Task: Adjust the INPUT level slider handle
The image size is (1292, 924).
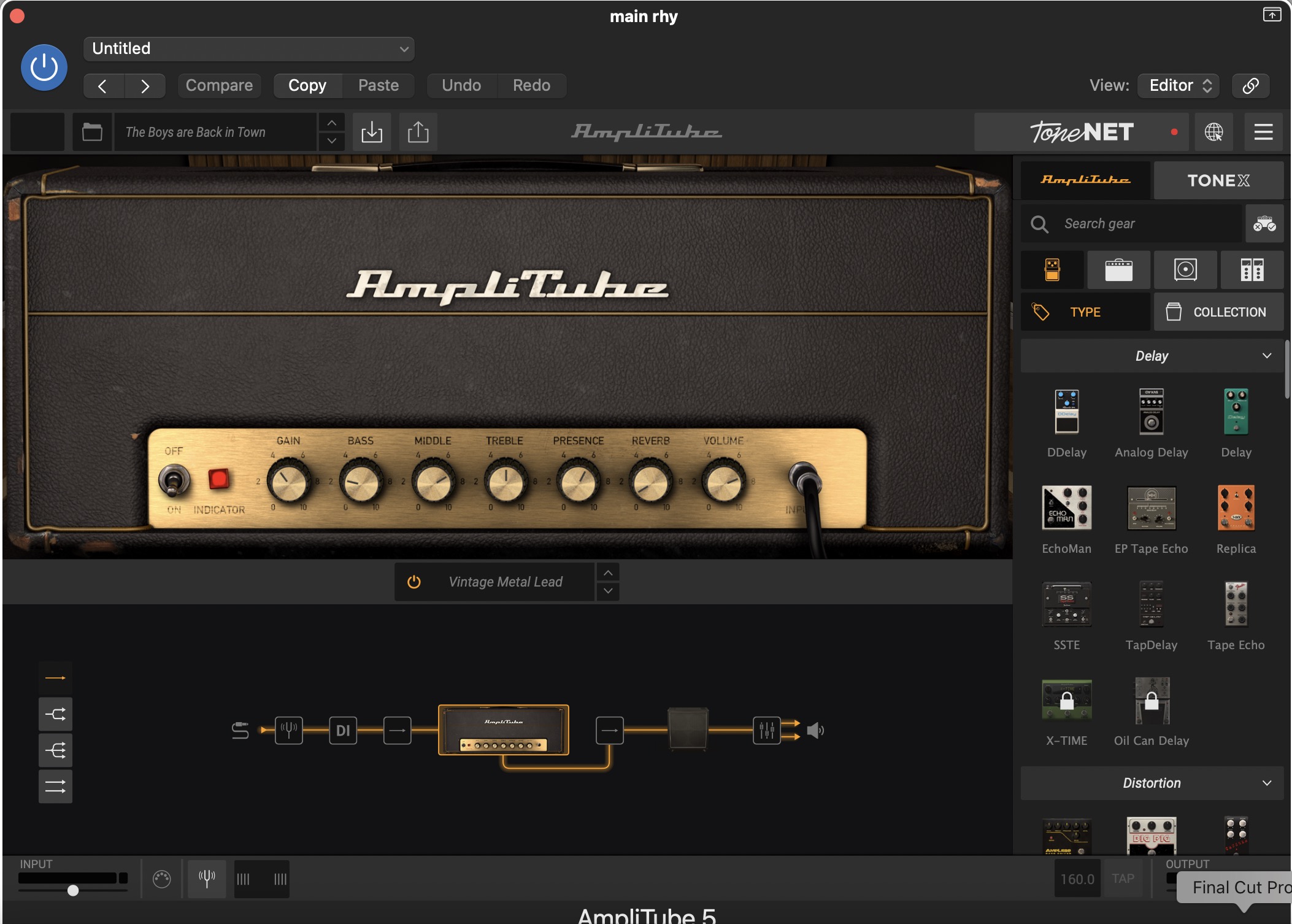Action: tap(73, 890)
